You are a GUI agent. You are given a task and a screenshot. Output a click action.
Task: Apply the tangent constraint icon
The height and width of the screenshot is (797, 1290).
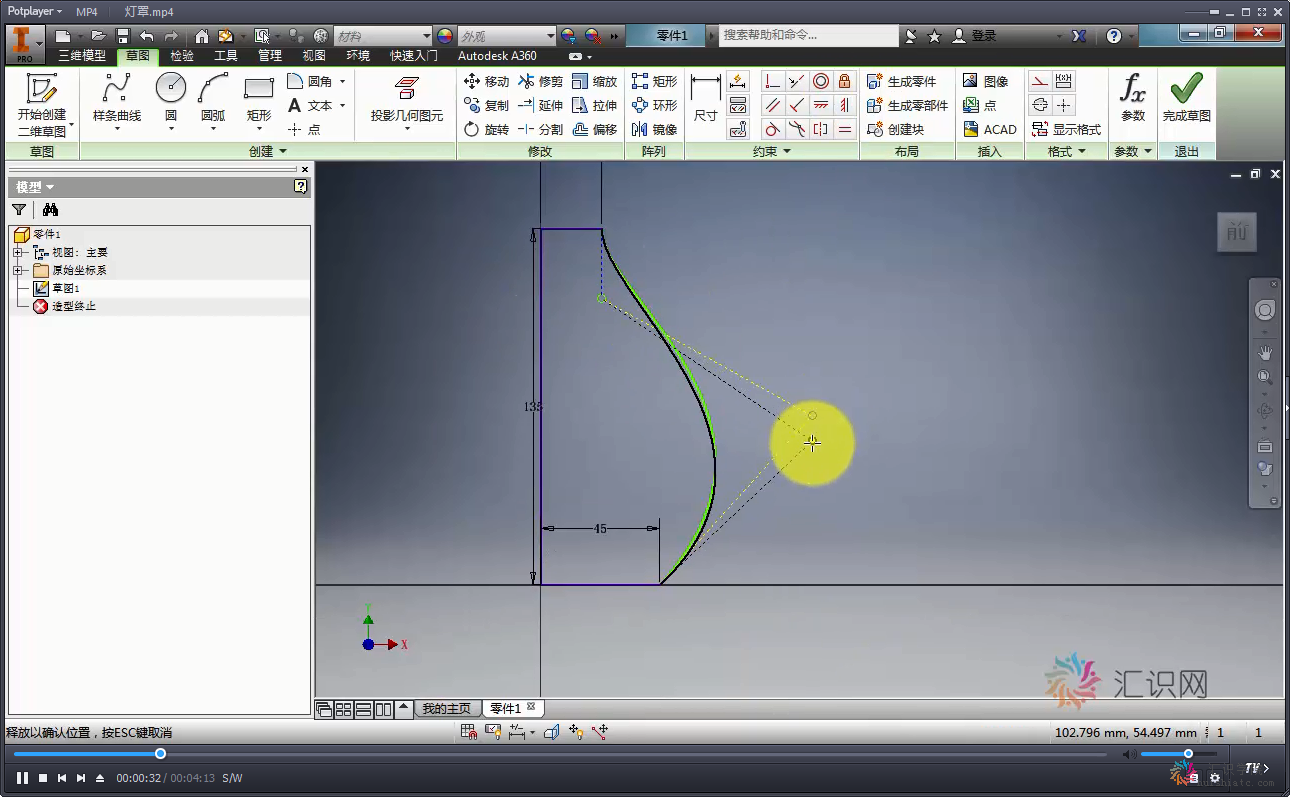coord(772,129)
